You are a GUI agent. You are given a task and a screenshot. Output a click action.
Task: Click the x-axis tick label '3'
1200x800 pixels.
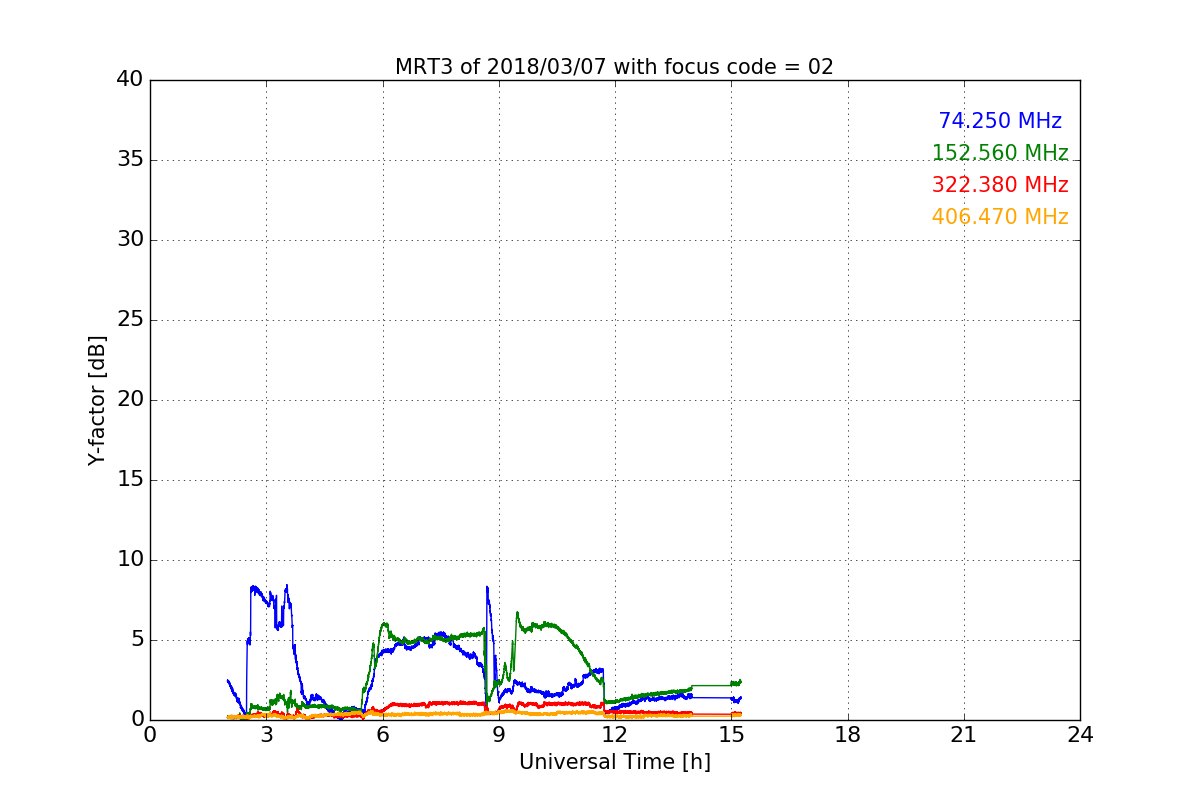tap(266, 735)
